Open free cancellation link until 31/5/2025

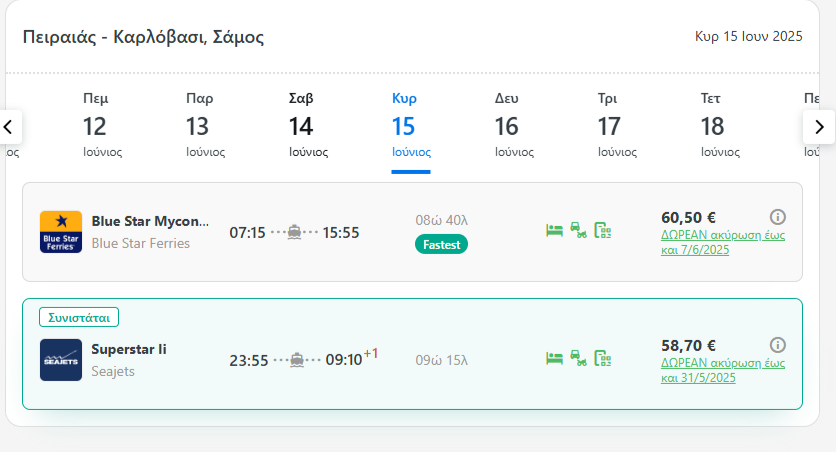[x=722, y=370]
